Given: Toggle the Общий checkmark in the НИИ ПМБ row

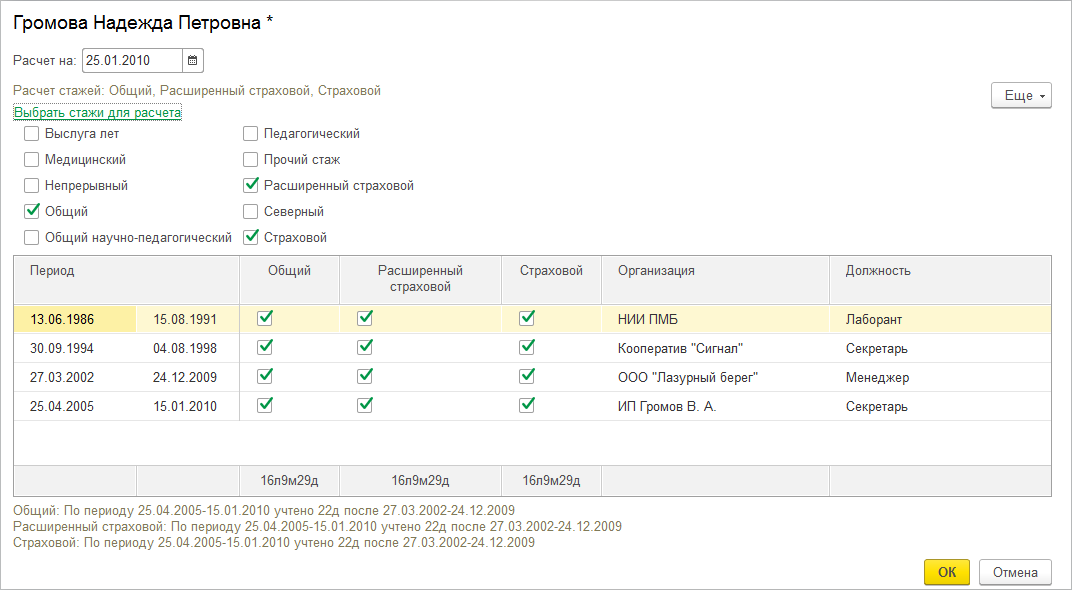Looking at the screenshot, I should (265, 319).
